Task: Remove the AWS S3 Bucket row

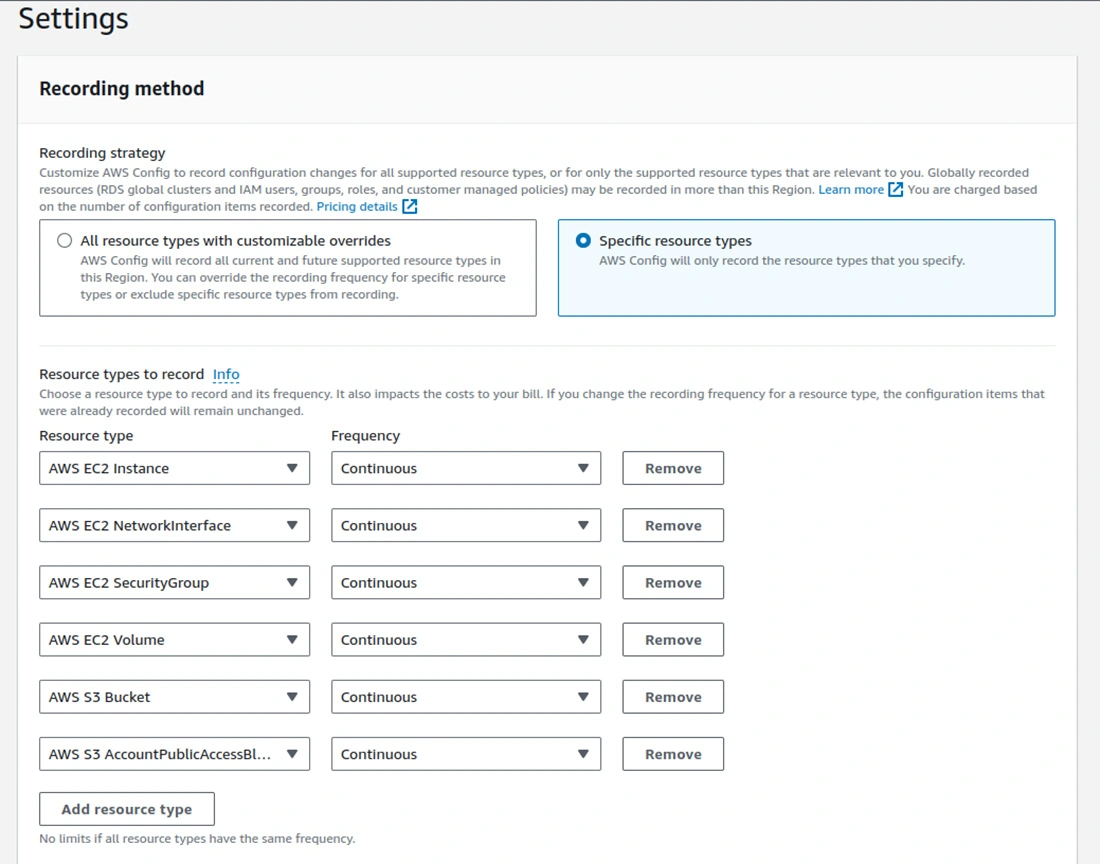Action: [673, 696]
